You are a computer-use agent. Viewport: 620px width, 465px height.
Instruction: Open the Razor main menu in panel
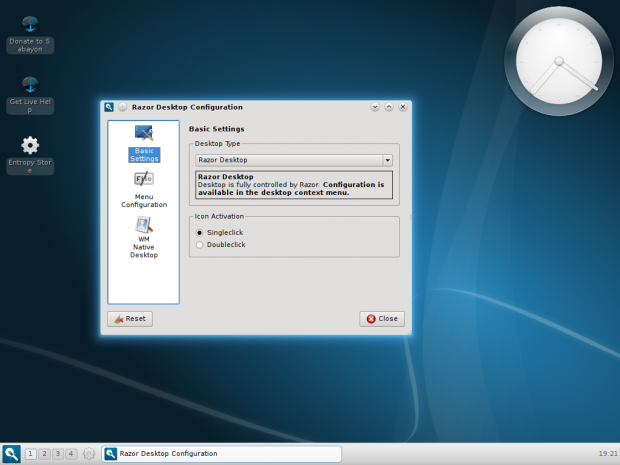click(x=11, y=454)
